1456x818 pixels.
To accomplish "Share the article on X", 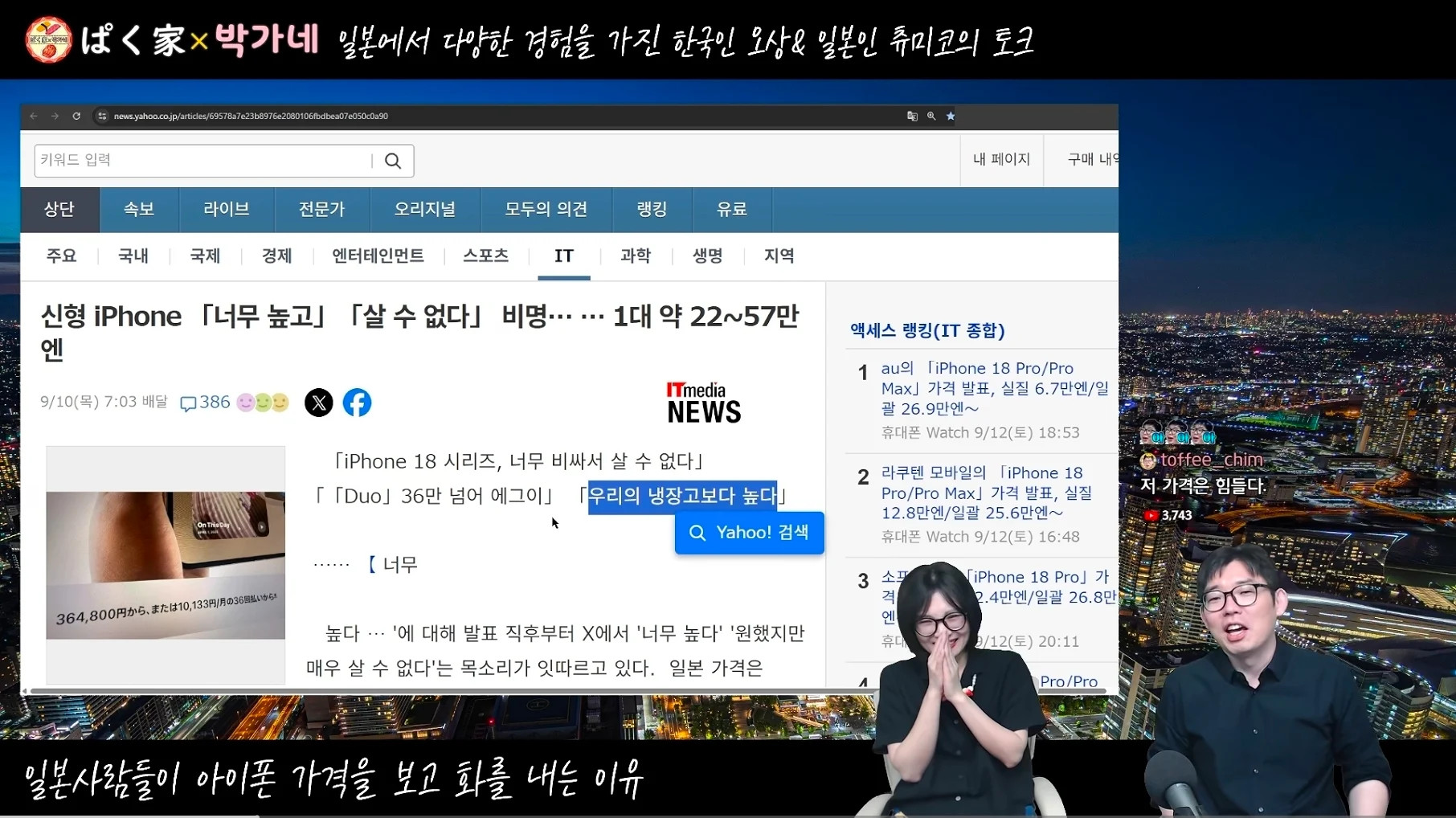I will point(319,403).
